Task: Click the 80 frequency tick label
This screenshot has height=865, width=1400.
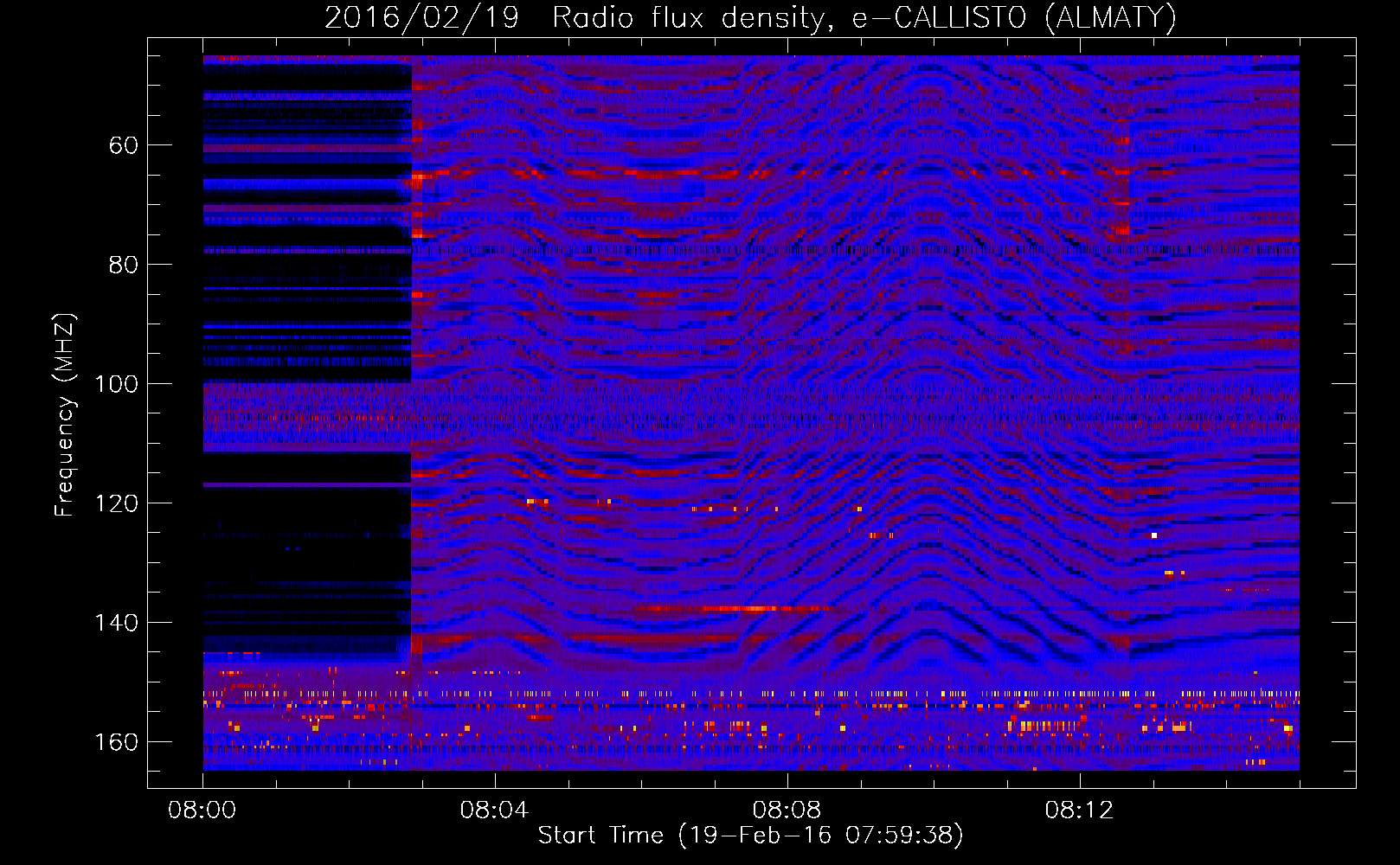Action: [x=124, y=265]
